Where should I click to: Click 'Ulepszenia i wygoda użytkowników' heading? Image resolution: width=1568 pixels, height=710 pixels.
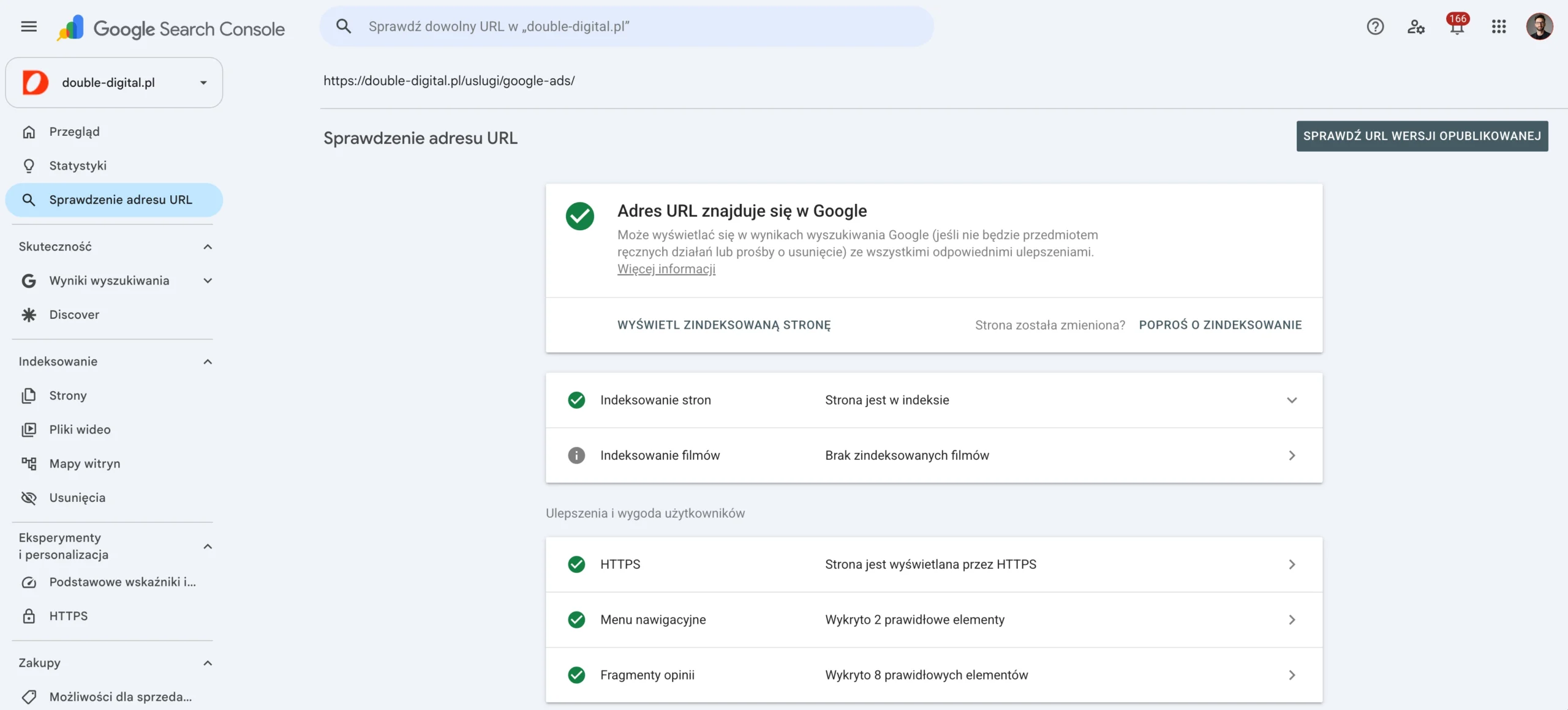(645, 514)
